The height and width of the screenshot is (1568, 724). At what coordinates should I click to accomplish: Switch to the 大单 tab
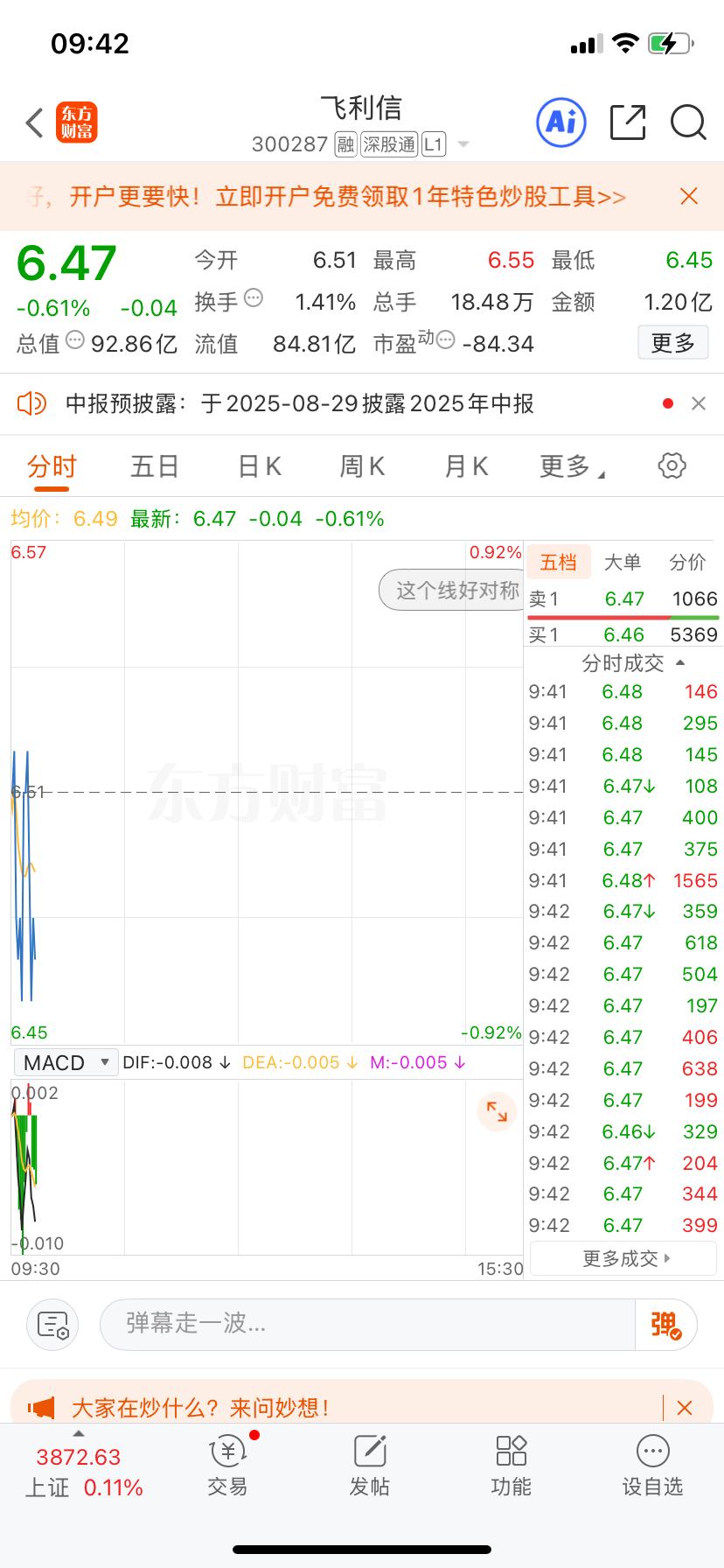pos(623,562)
